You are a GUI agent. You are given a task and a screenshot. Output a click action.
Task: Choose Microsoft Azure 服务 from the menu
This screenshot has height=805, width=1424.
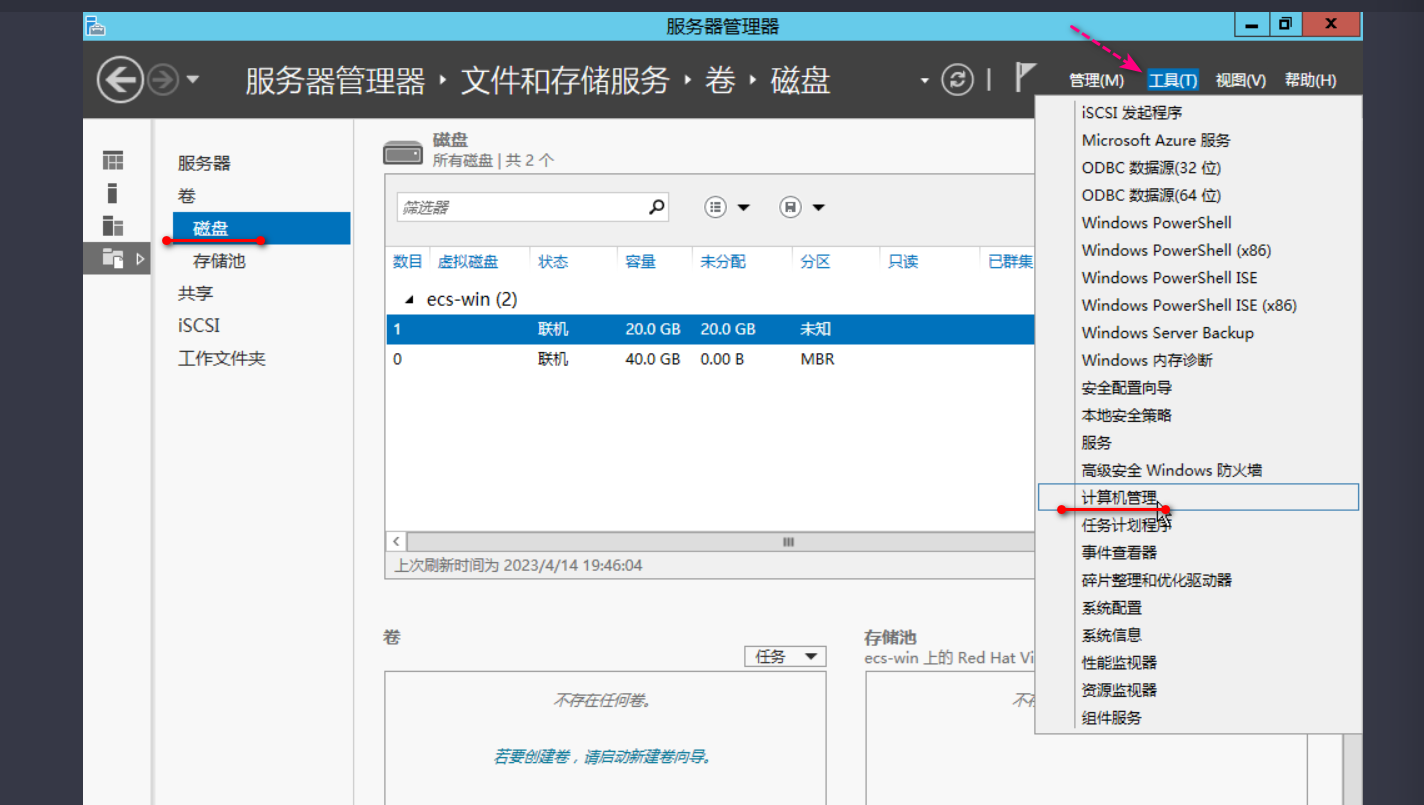[1156, 140]
